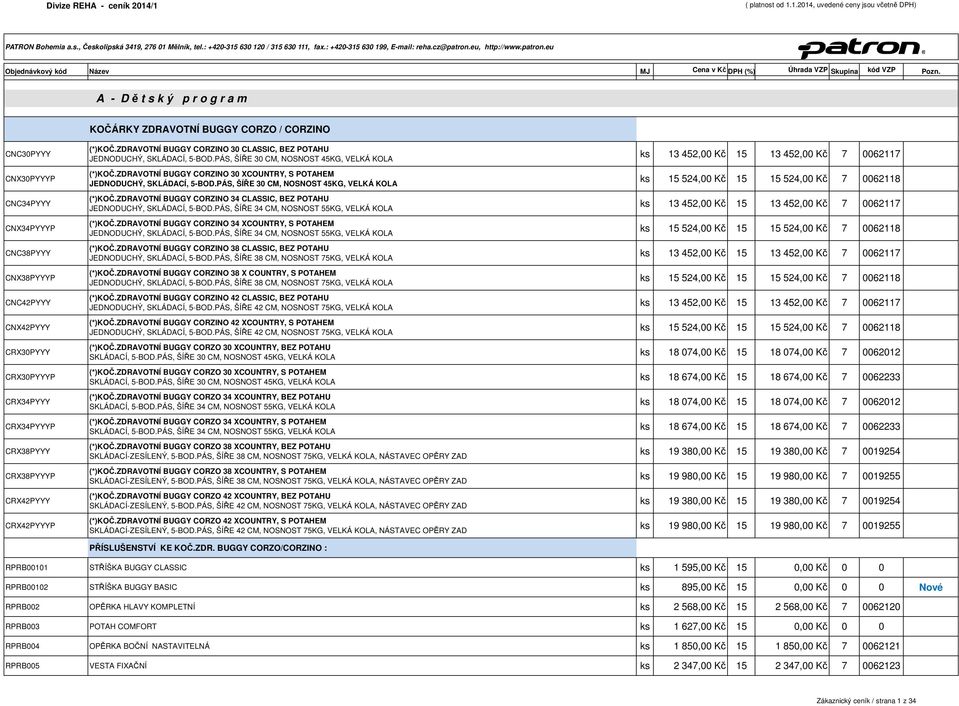959x706 pixels.
Task: Select accessory code RPRB005
Action: point(23,666)
